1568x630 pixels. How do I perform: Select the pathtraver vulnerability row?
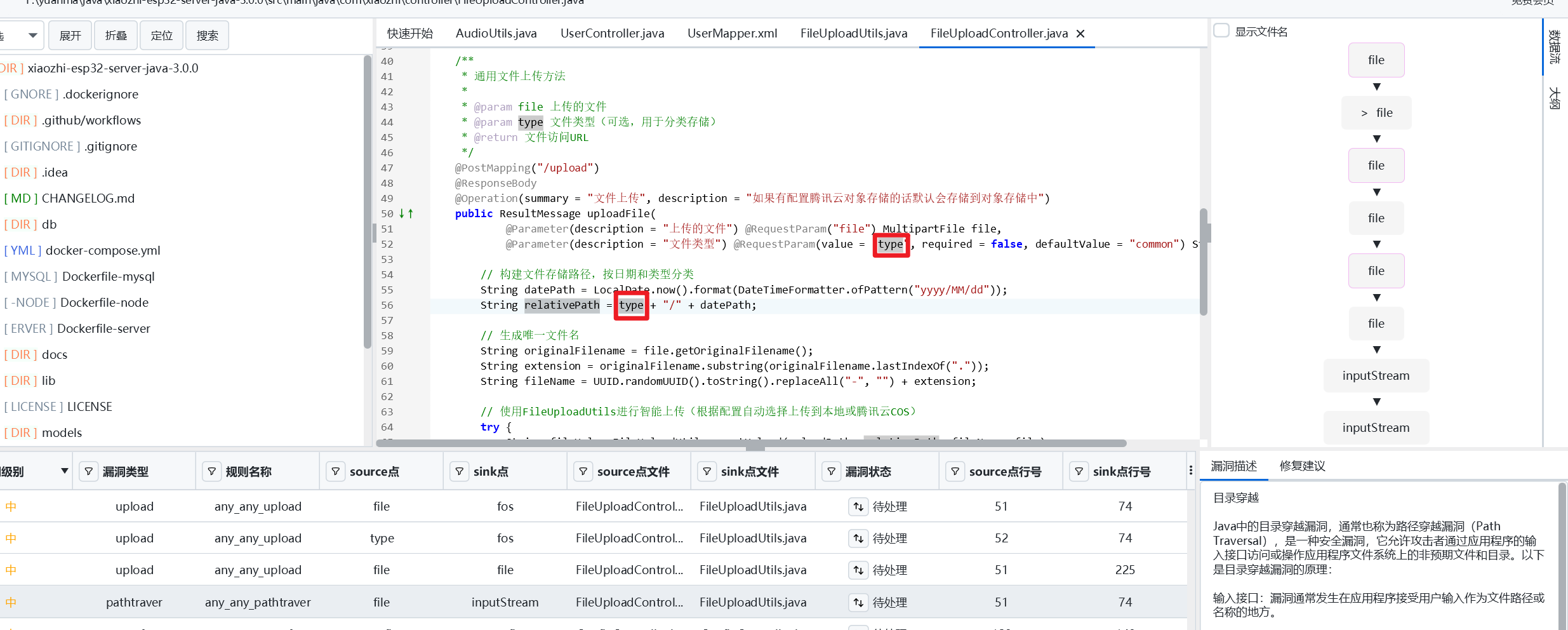[593, 602]
